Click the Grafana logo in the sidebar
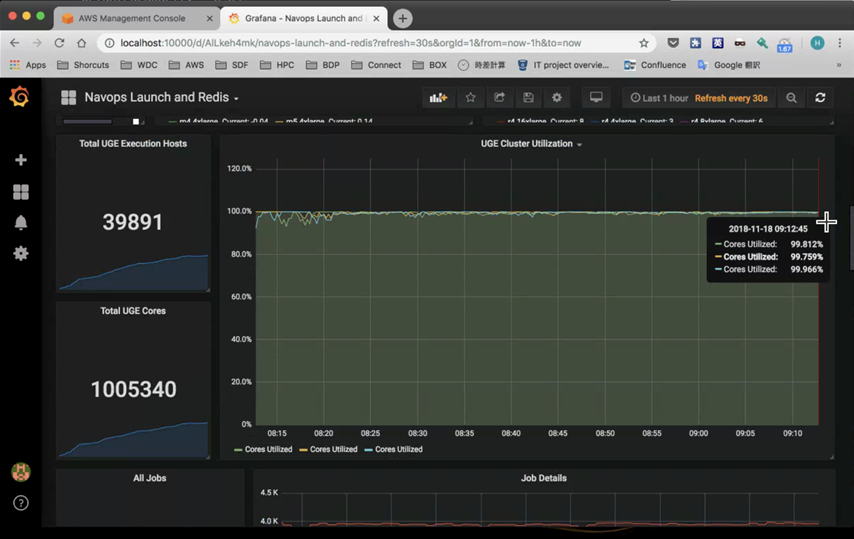The width and height of the screenshot is (854, 539). point(19,97)
